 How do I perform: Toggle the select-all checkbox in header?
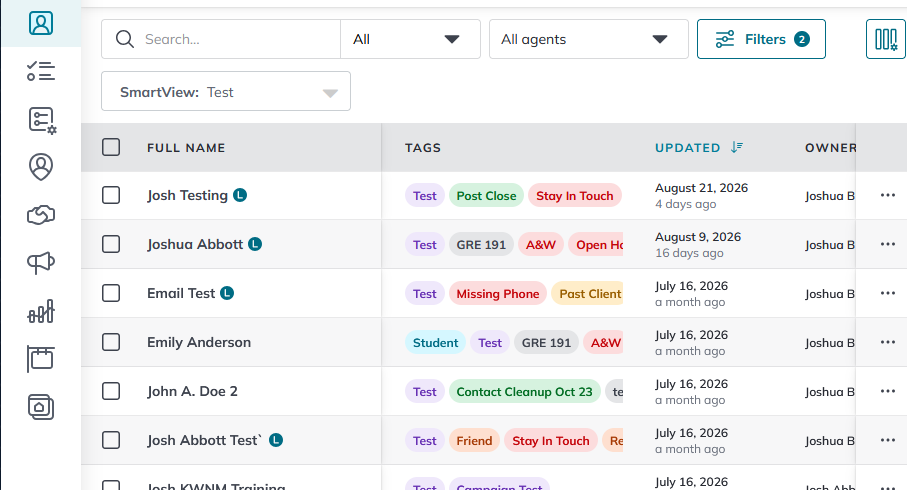point(111,147)
